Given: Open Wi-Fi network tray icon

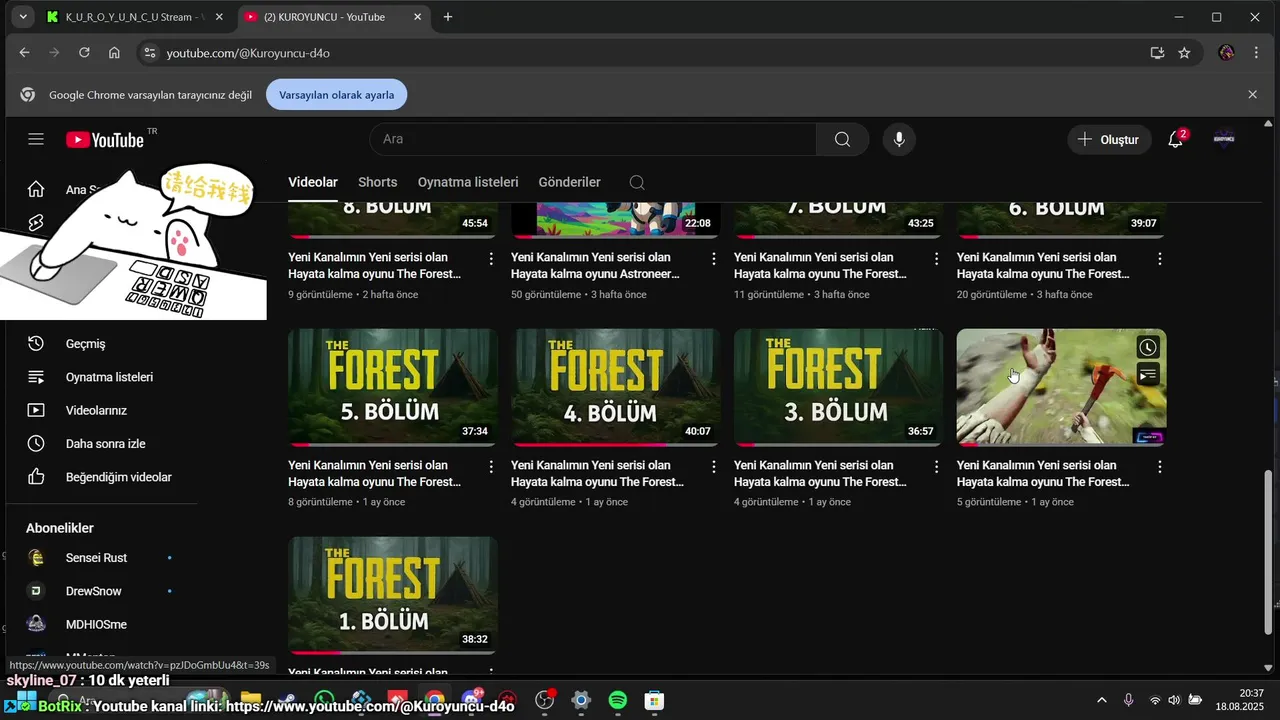Looking at the screenshot, I should click(1155, 700).
